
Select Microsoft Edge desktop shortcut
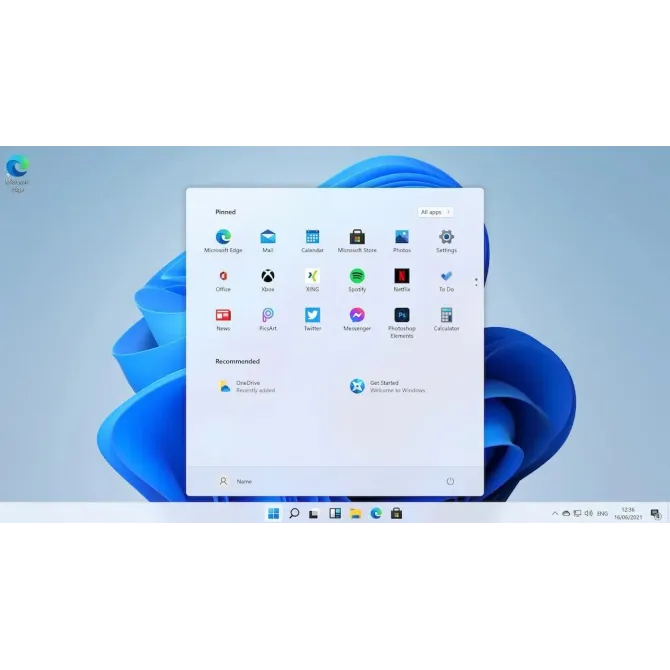click(17, 173)
